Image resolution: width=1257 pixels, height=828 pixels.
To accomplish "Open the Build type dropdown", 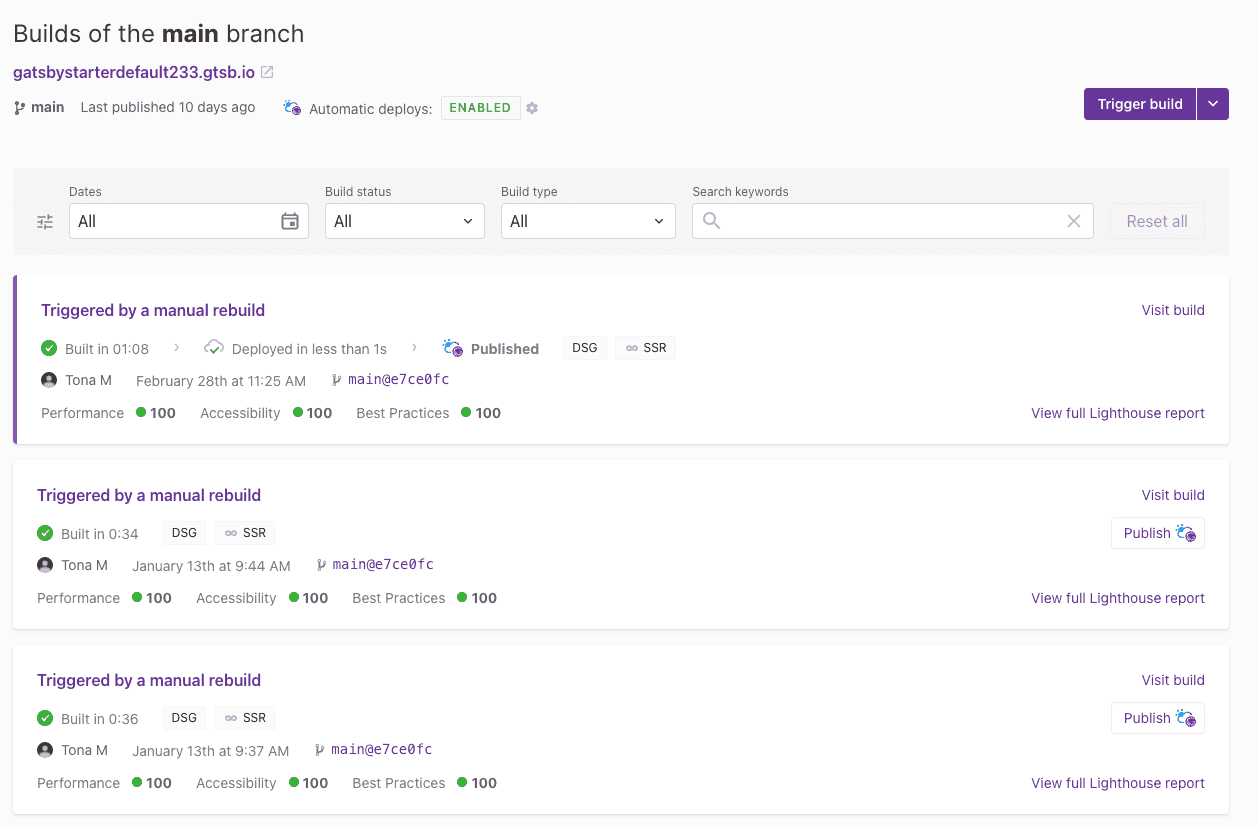I will coord(588,221).
